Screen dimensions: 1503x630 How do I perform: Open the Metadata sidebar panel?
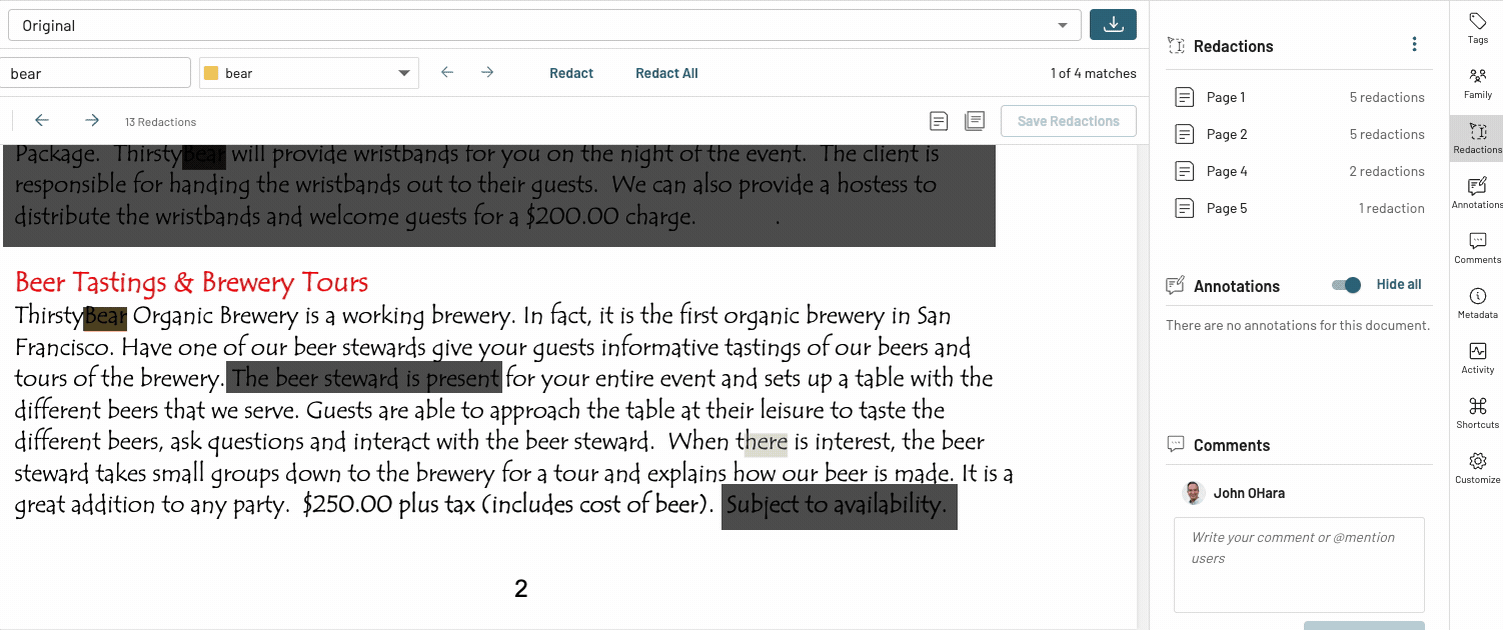tap(1477, 303)
